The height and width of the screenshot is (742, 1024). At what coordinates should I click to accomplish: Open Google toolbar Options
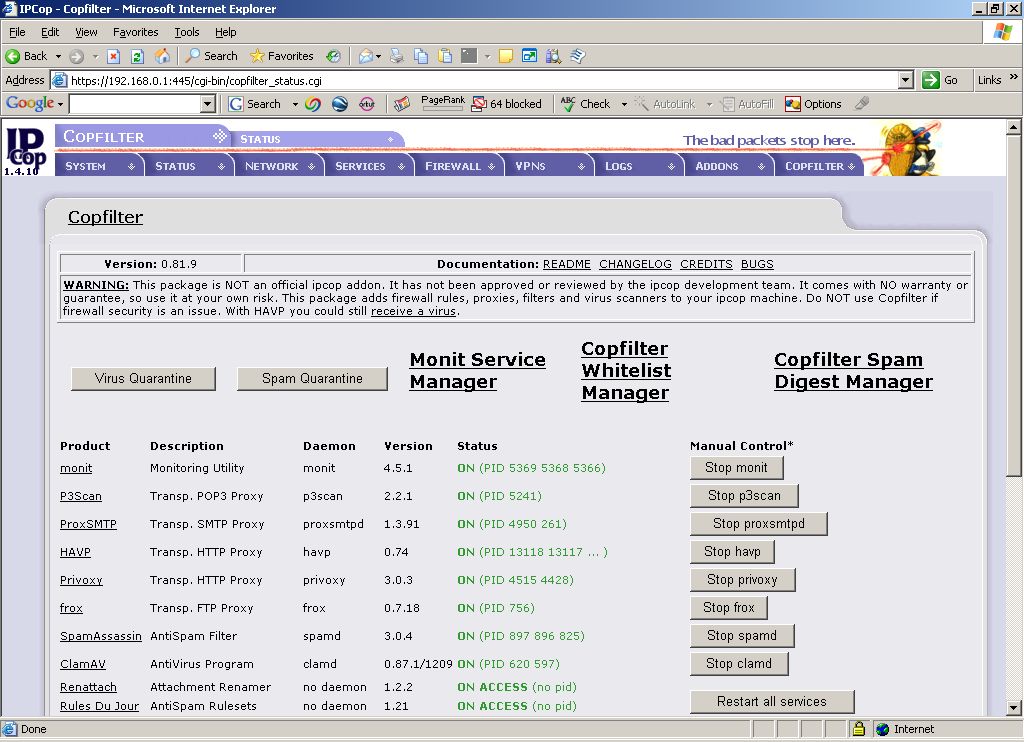(813, 104)
